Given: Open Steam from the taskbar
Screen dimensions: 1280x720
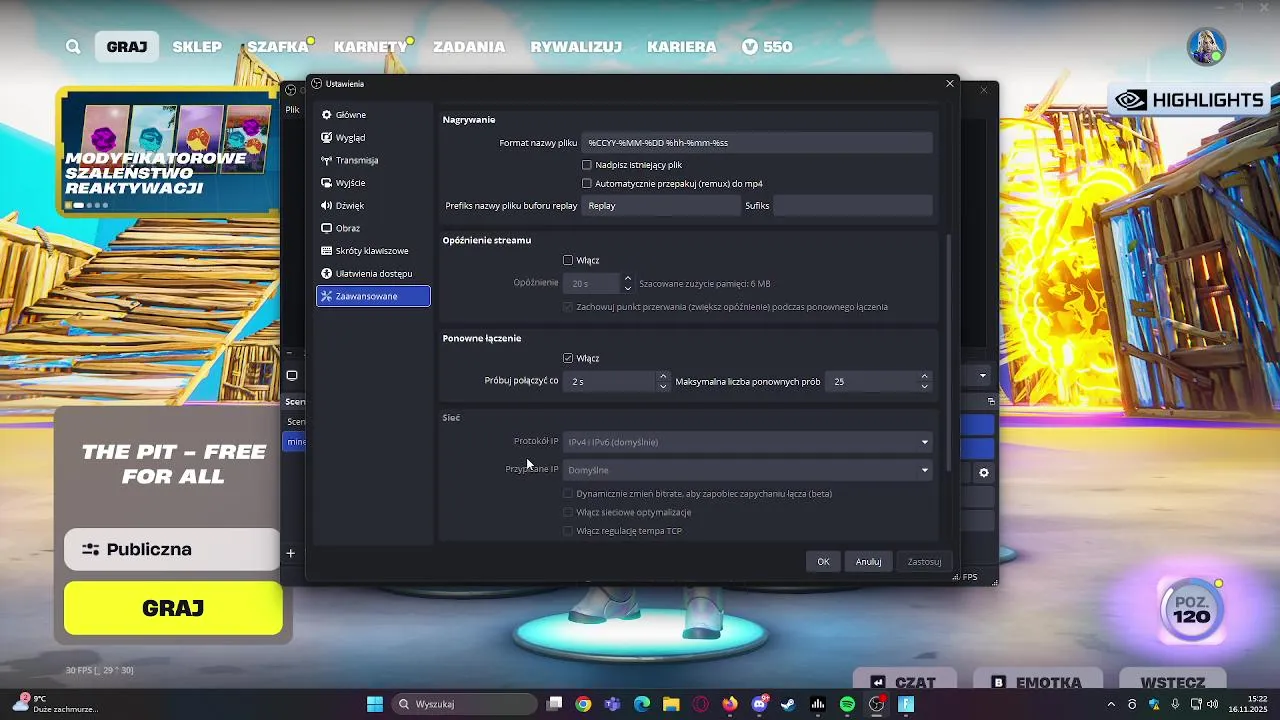Looking at the screenshot, I should coord(788,704).
